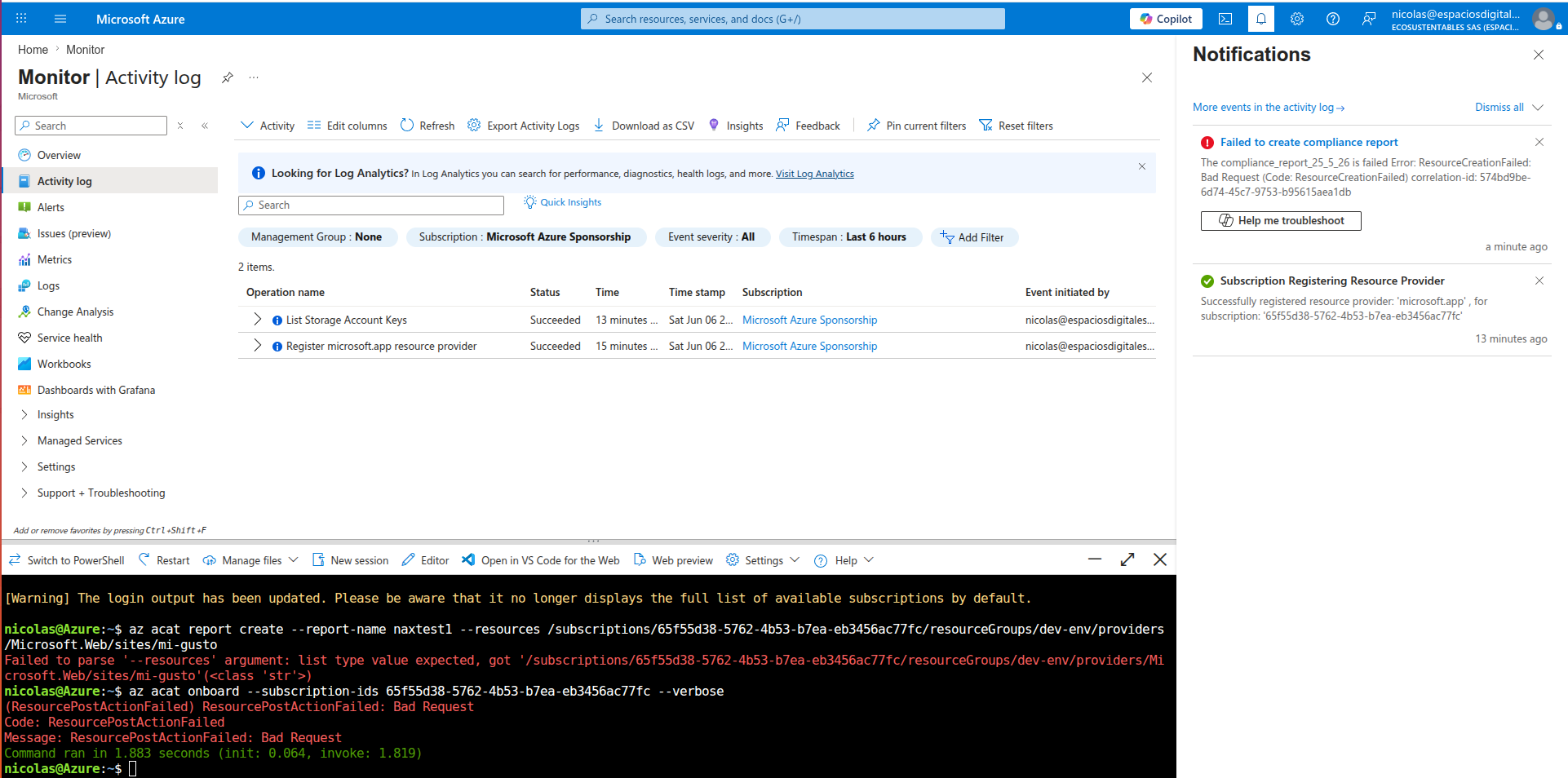
Task: Click the top Azure search resources bar
Action: [x=793, y=19]
